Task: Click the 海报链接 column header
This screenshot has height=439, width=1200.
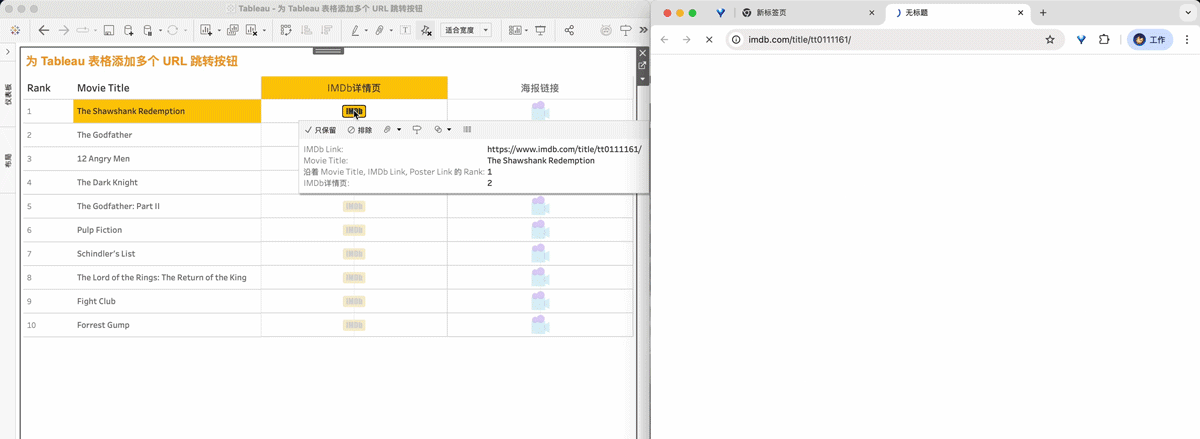Action: (x=540, y=88)
